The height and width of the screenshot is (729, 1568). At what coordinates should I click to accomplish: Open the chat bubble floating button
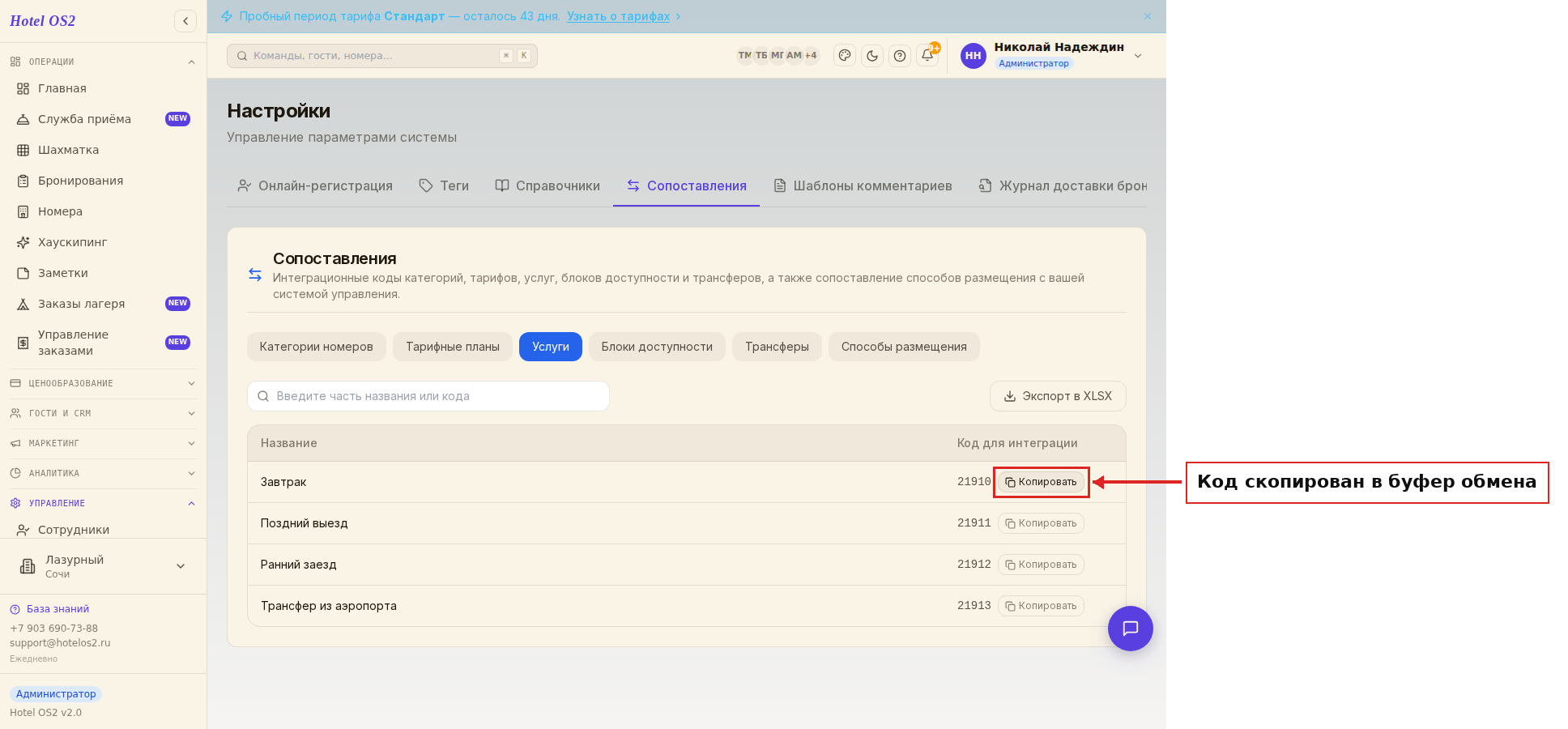(1131, 629)
